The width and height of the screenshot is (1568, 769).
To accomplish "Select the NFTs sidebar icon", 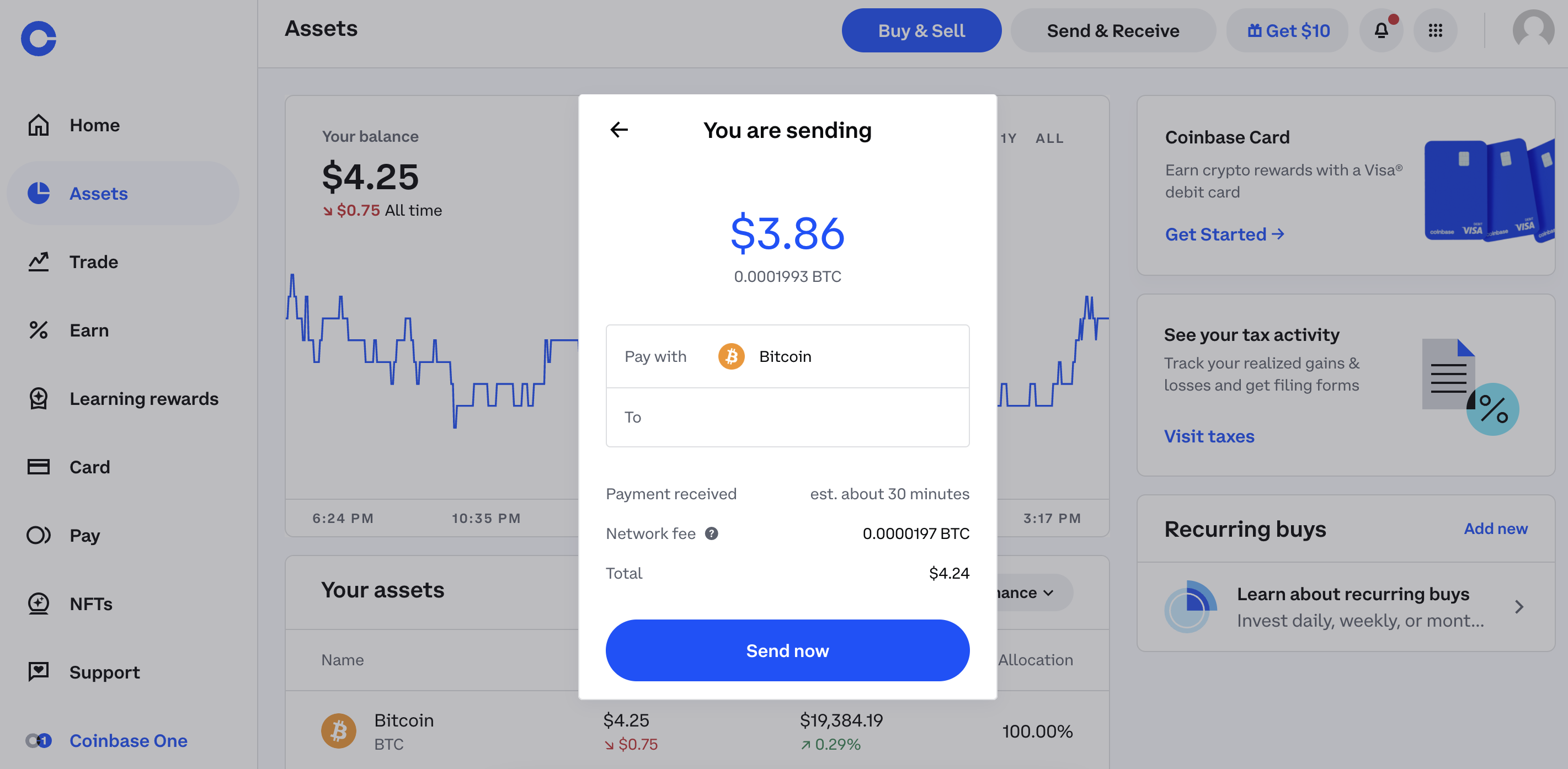I will click(x=39, y=602).
